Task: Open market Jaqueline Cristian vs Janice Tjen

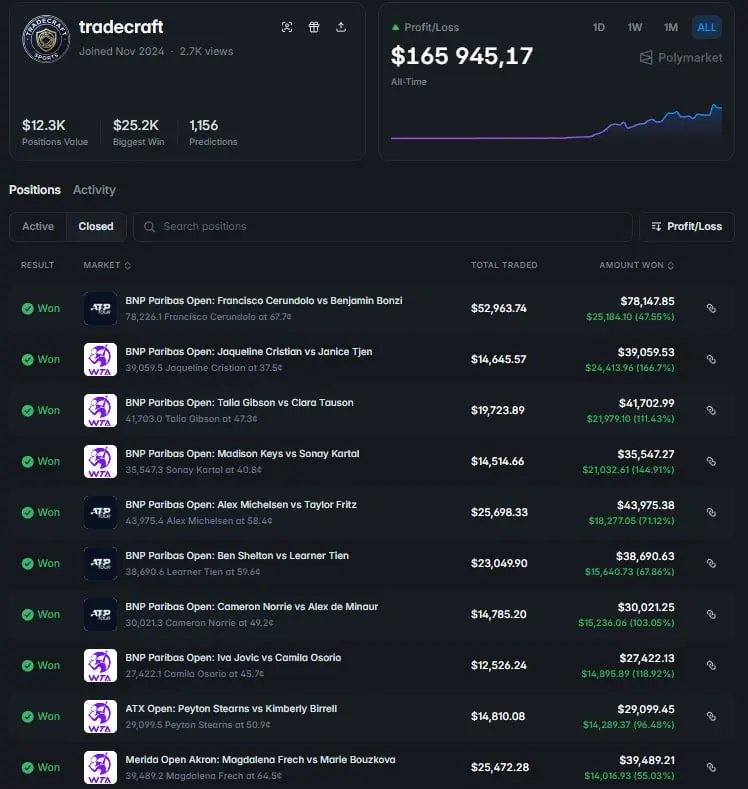Action: click(248, 352)
